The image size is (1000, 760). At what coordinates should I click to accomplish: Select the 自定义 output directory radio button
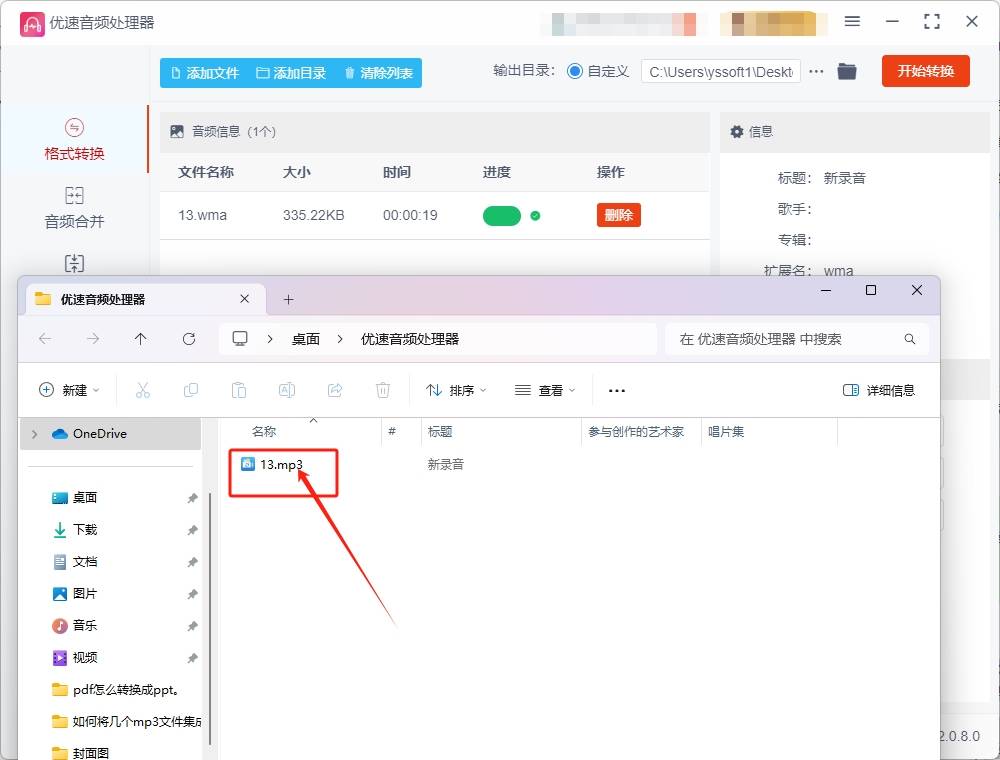575,71
